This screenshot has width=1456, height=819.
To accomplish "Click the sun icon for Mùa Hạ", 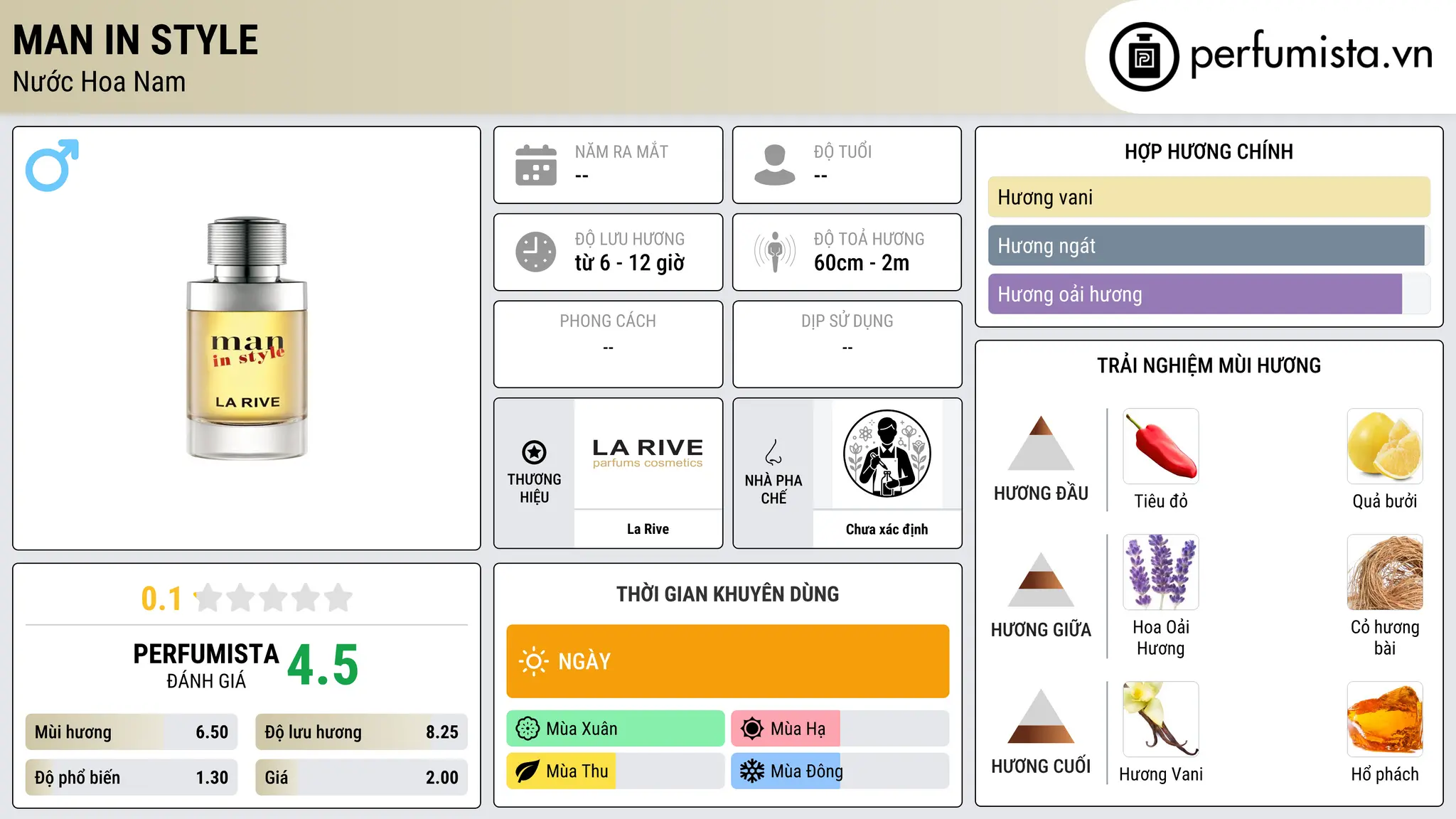I will click(x=752, y=729).
